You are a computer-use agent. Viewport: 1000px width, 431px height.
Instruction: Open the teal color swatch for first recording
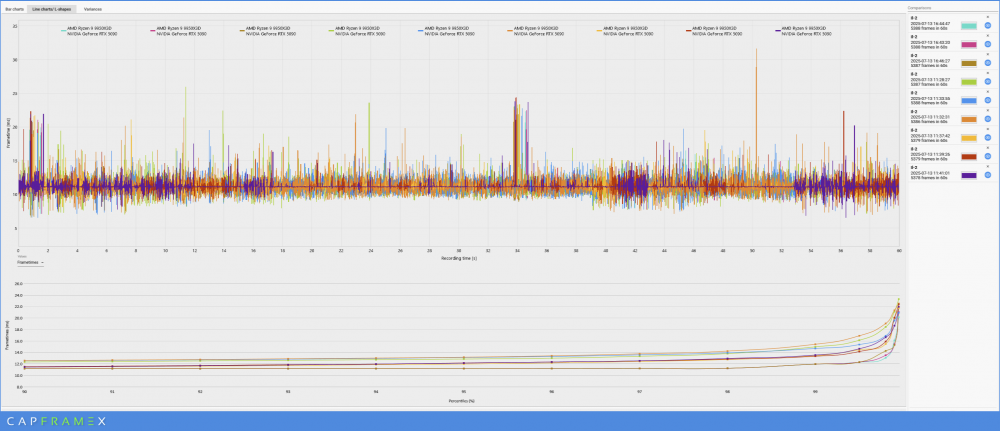point(968,25)
